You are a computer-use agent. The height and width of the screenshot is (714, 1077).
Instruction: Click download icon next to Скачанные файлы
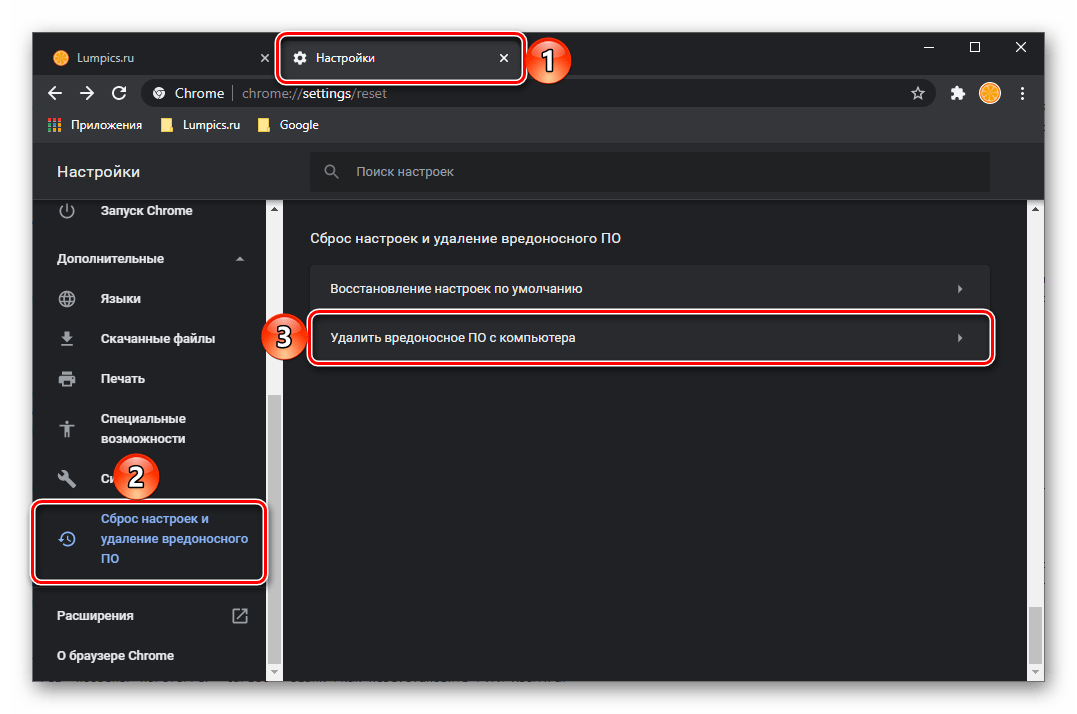[67, 338]
